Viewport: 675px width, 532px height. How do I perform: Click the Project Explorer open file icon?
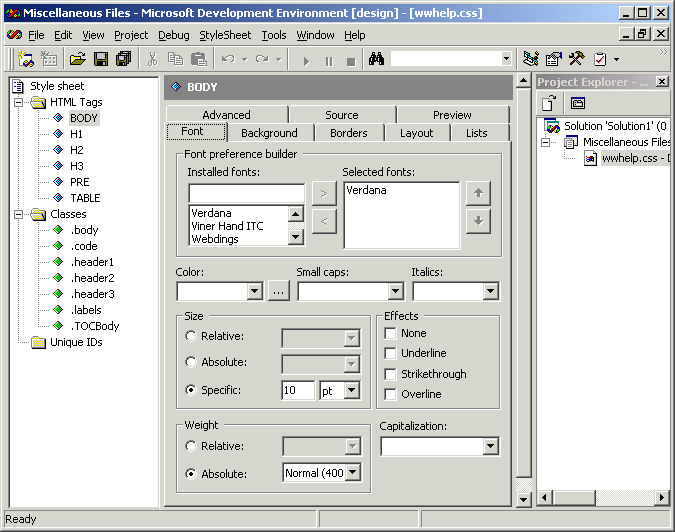point(549,103)
